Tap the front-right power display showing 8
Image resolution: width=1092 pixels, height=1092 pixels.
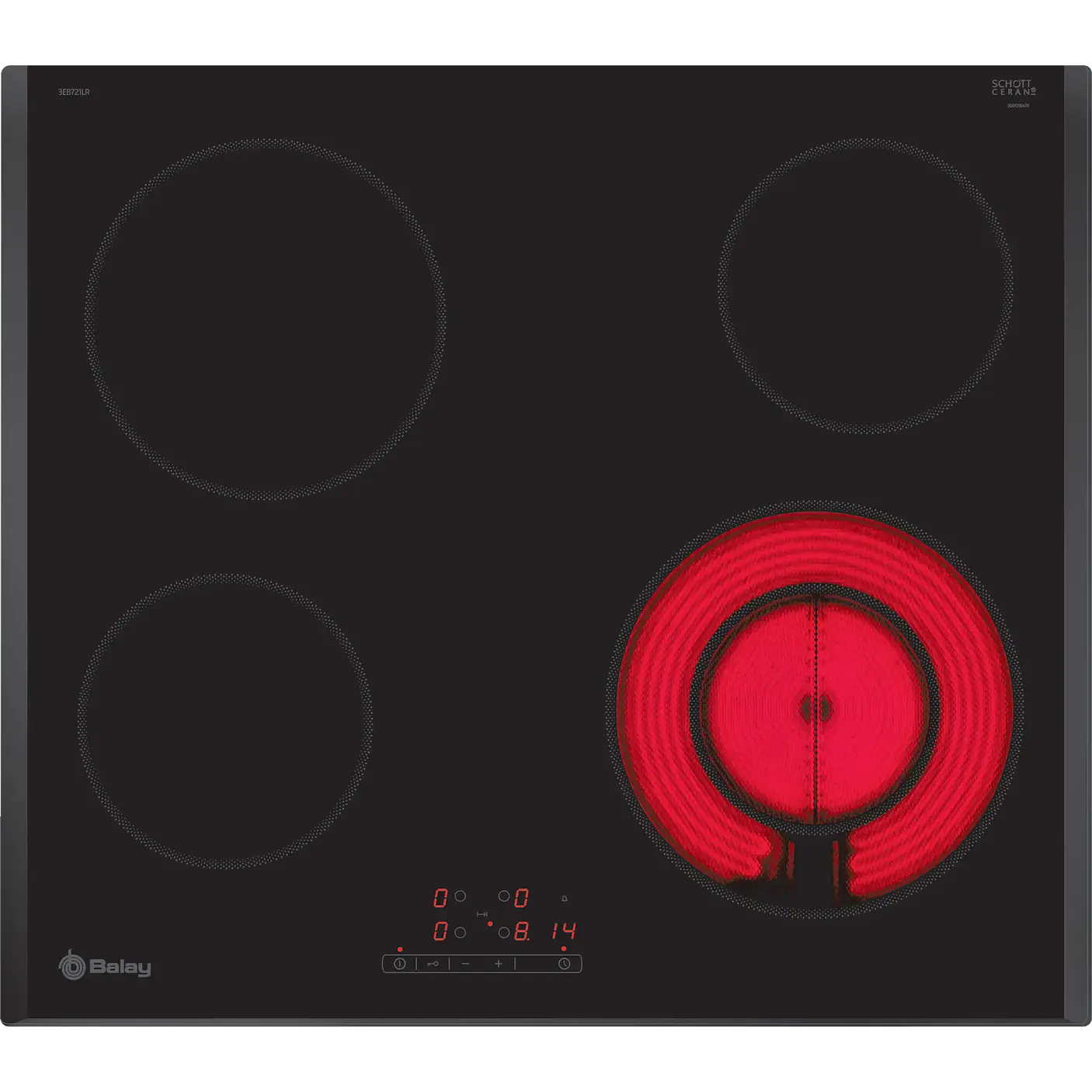click(521, 930)
